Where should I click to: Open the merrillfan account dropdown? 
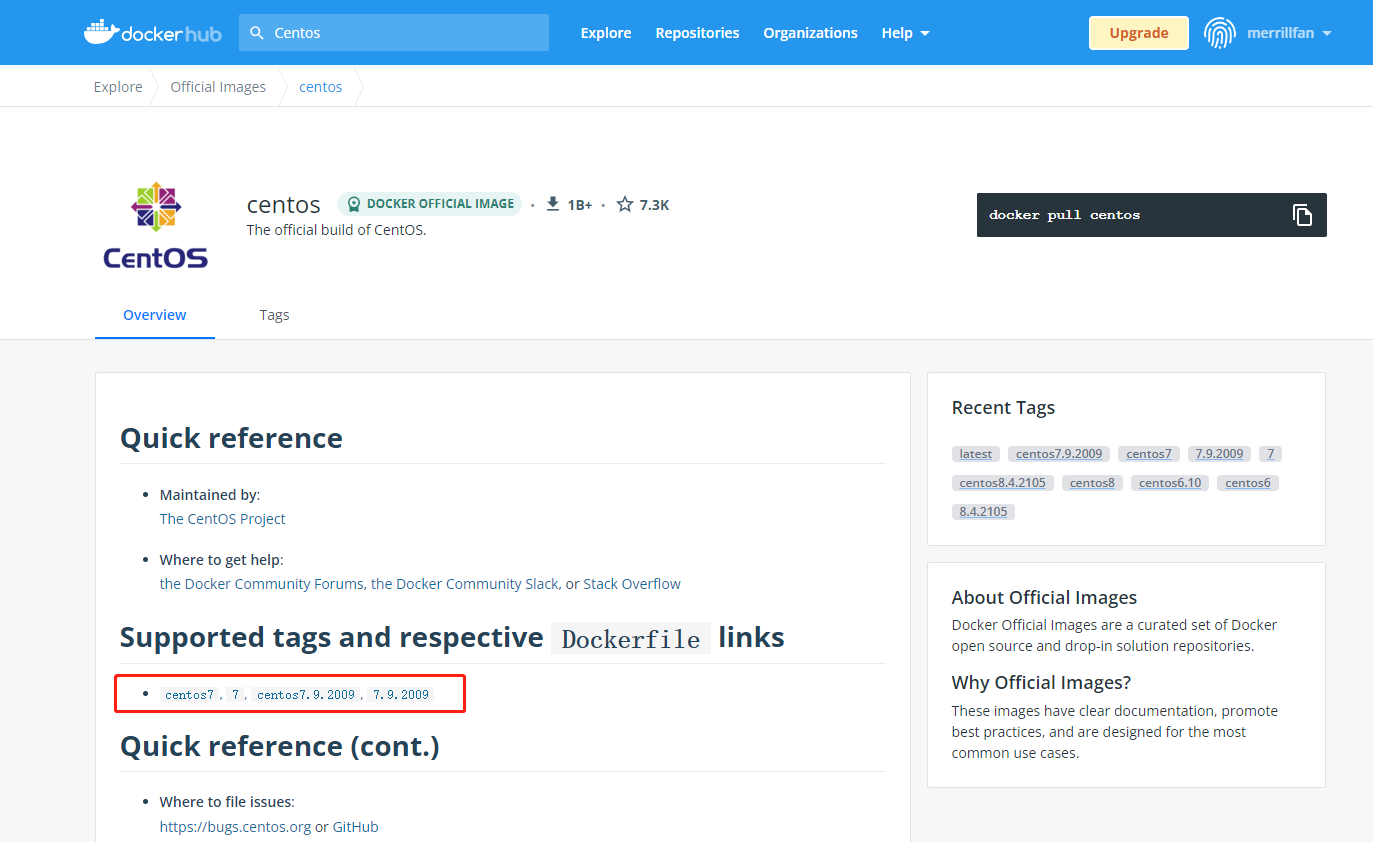coord(1289,33)
